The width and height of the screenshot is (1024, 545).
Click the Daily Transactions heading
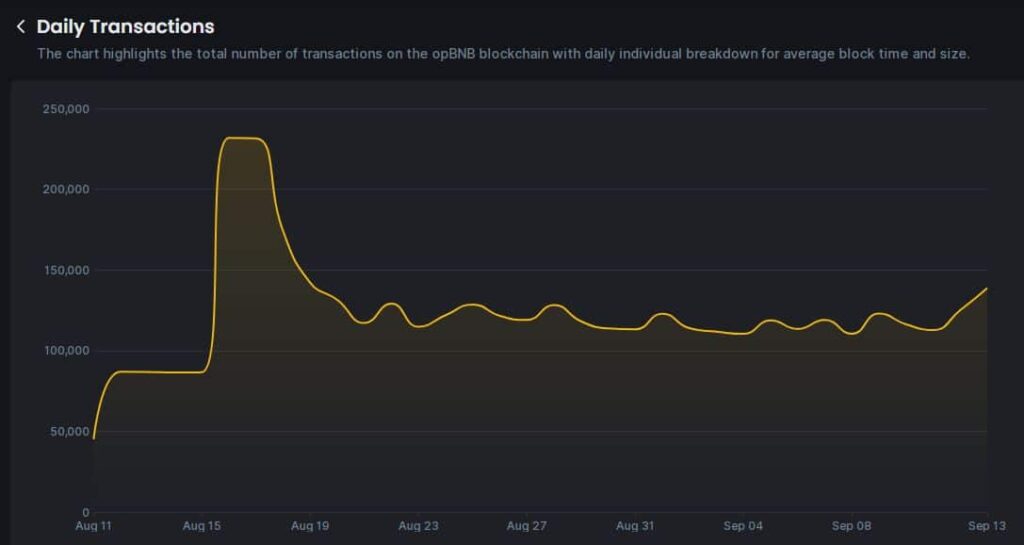point(125,27)
